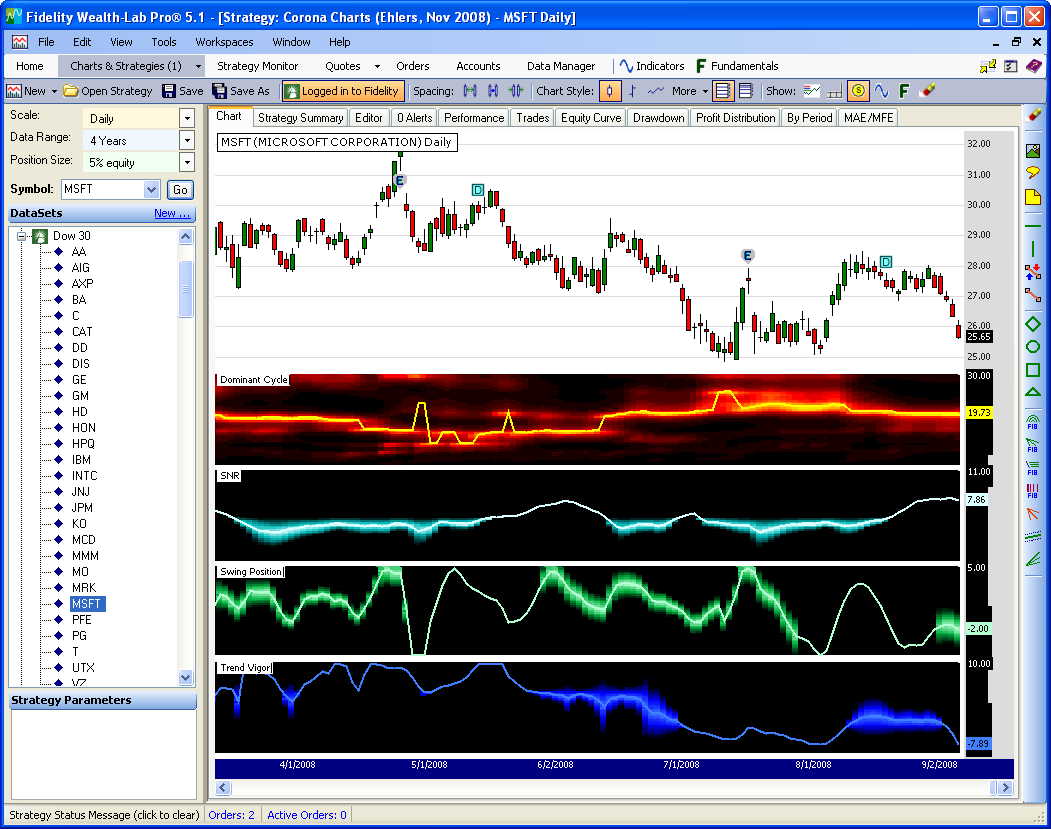Image resolution: width=1051 pixels, height=829 pixels.
Task: Choose the yellow note drawing tool
Action: point(1033,197)
